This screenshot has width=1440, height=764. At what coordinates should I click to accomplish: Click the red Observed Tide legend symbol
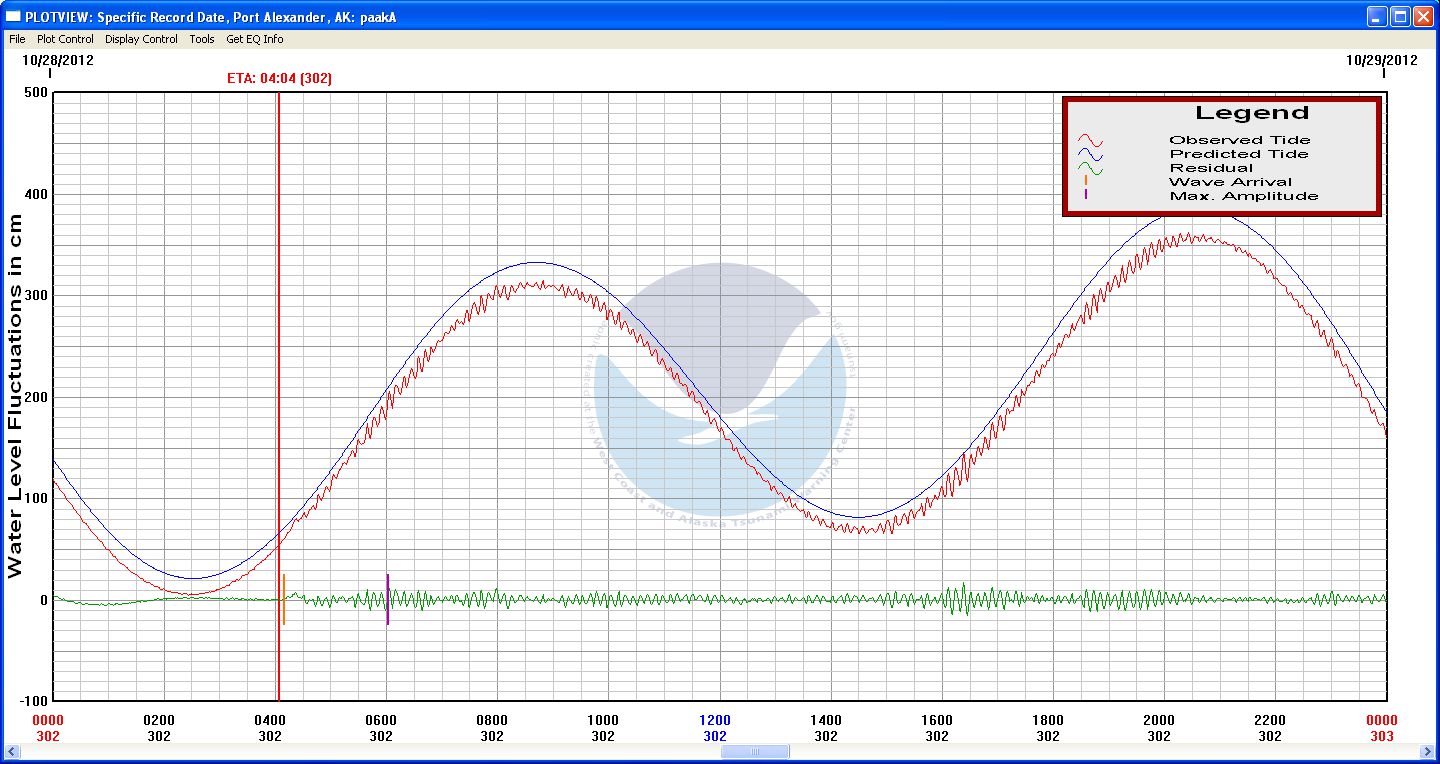point(1089,140)
